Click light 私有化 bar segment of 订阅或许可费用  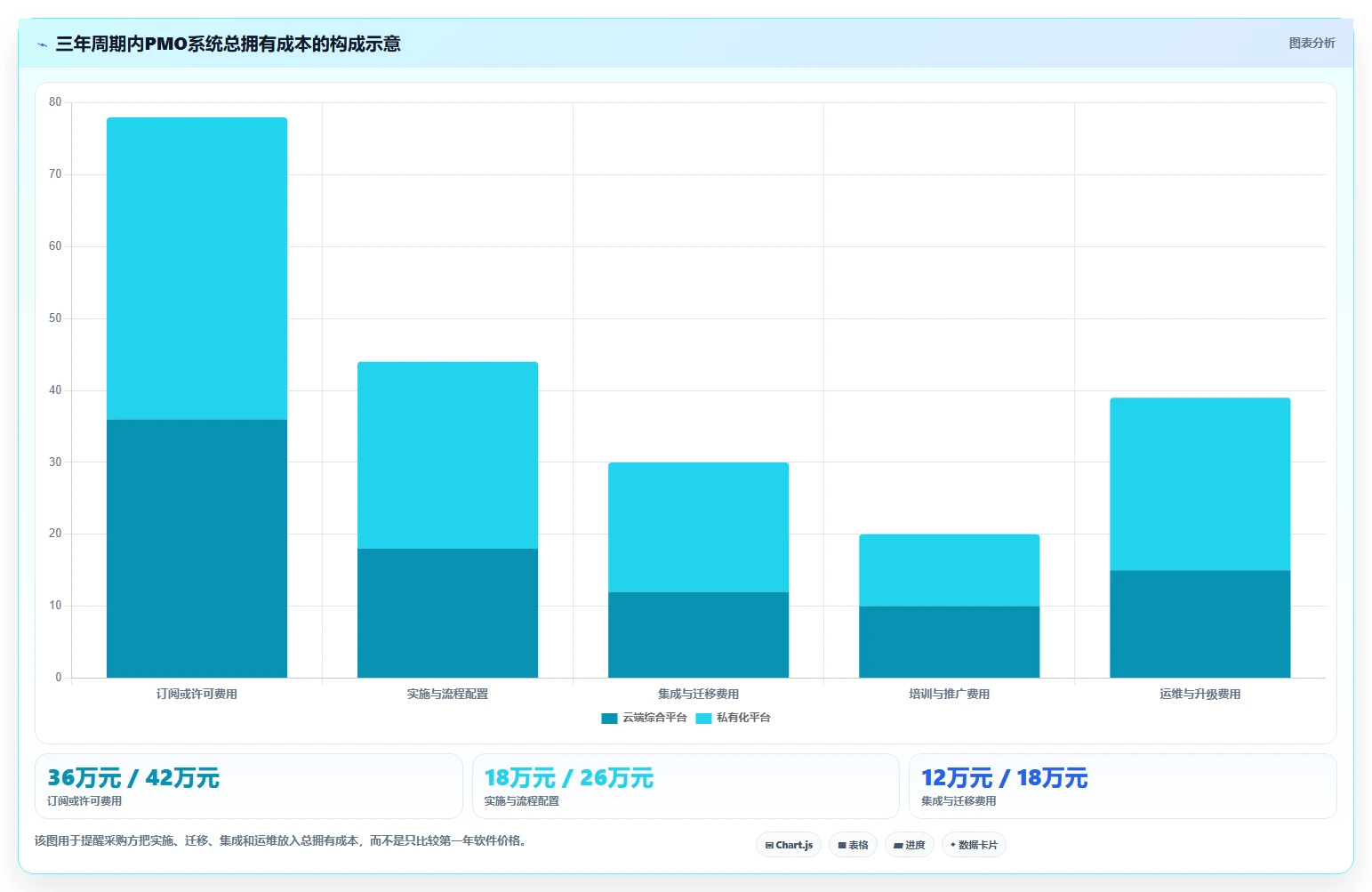197,269
